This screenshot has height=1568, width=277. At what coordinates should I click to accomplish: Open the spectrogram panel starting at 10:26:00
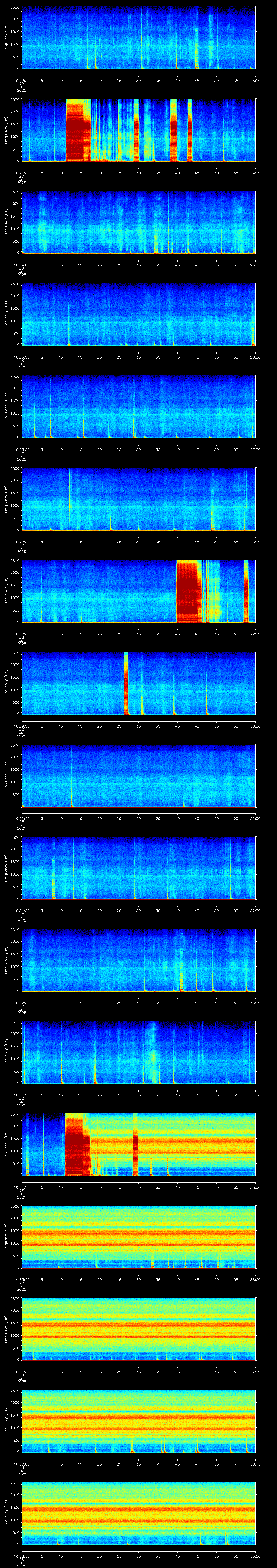click(x=139, y=407)
